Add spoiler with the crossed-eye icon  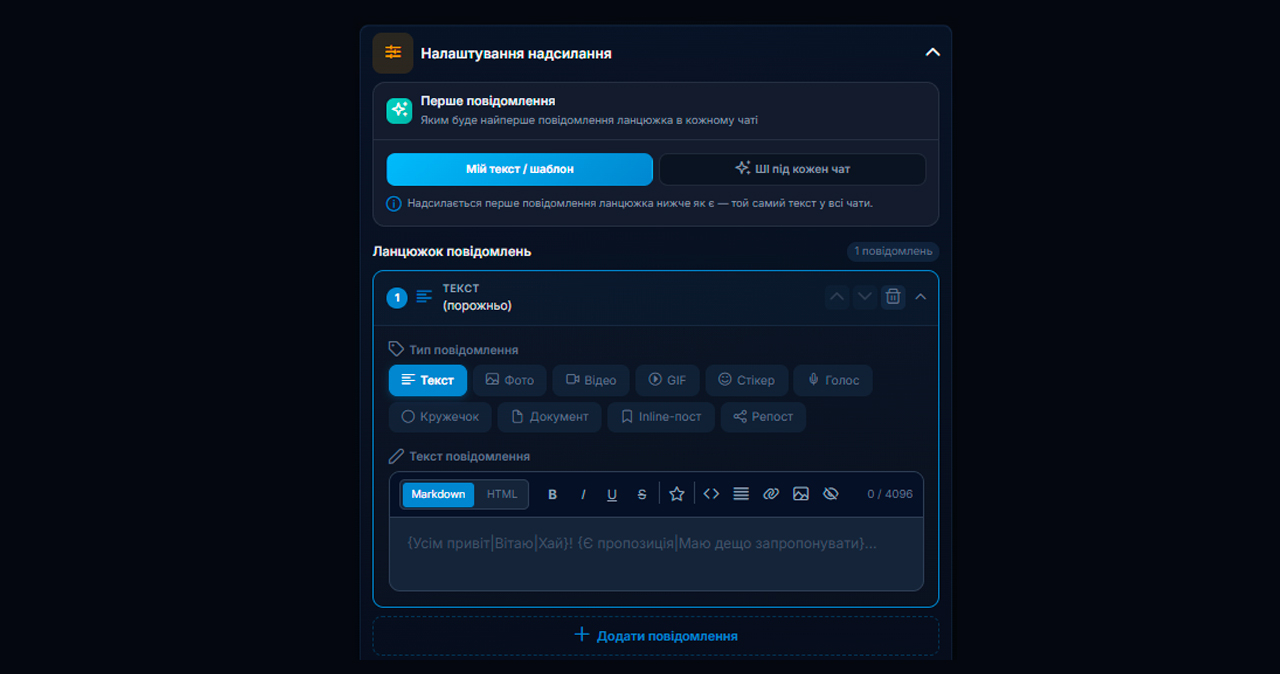830,494
